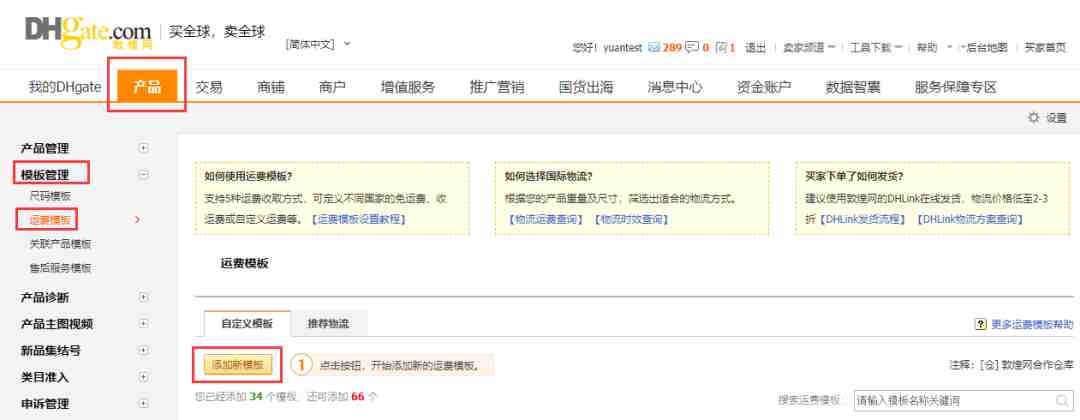Image resolution: width=1080 pixels, height=420 pixels.
Task: Select the 产品 main menu tab
Action: 147,87
